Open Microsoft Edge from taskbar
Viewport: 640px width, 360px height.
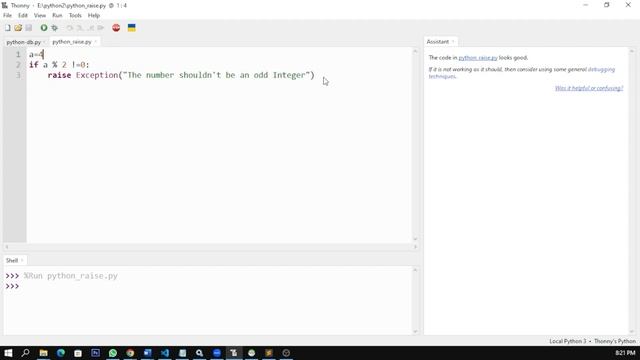pyautogui.click(x=61, y=353)
